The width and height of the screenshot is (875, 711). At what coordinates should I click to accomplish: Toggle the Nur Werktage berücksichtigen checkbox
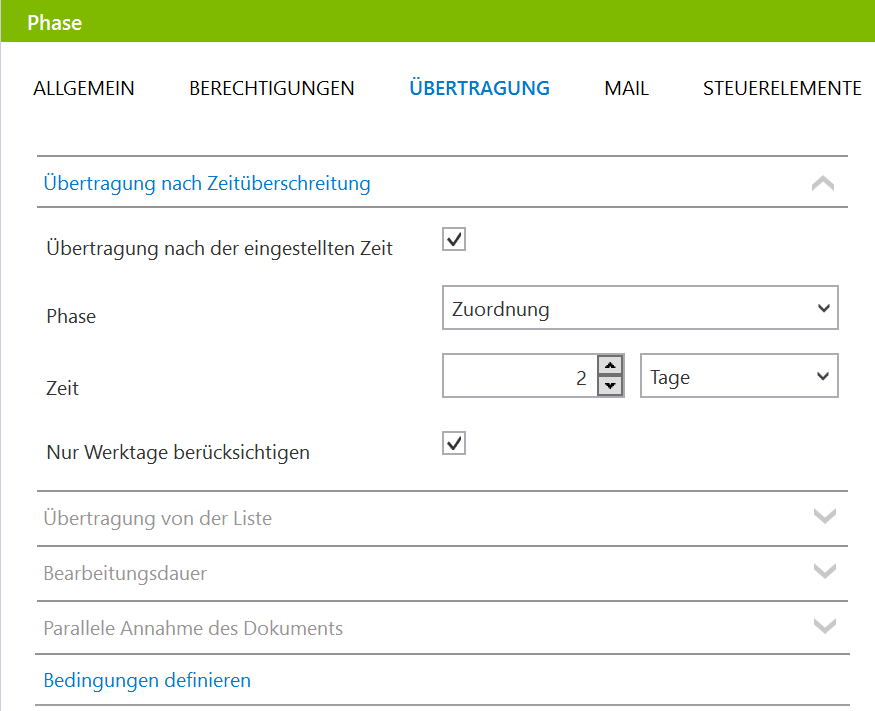point(454,443)
